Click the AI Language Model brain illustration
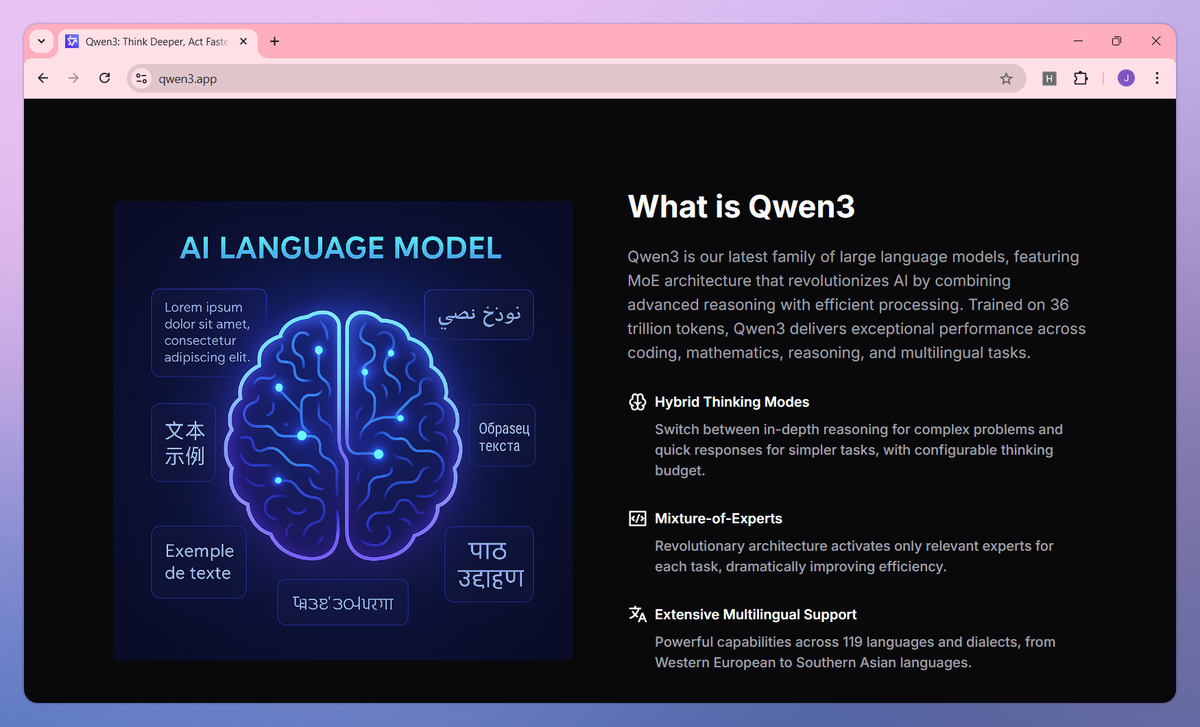The height and width of the screenshot is (727, 1200). [343, 430]
